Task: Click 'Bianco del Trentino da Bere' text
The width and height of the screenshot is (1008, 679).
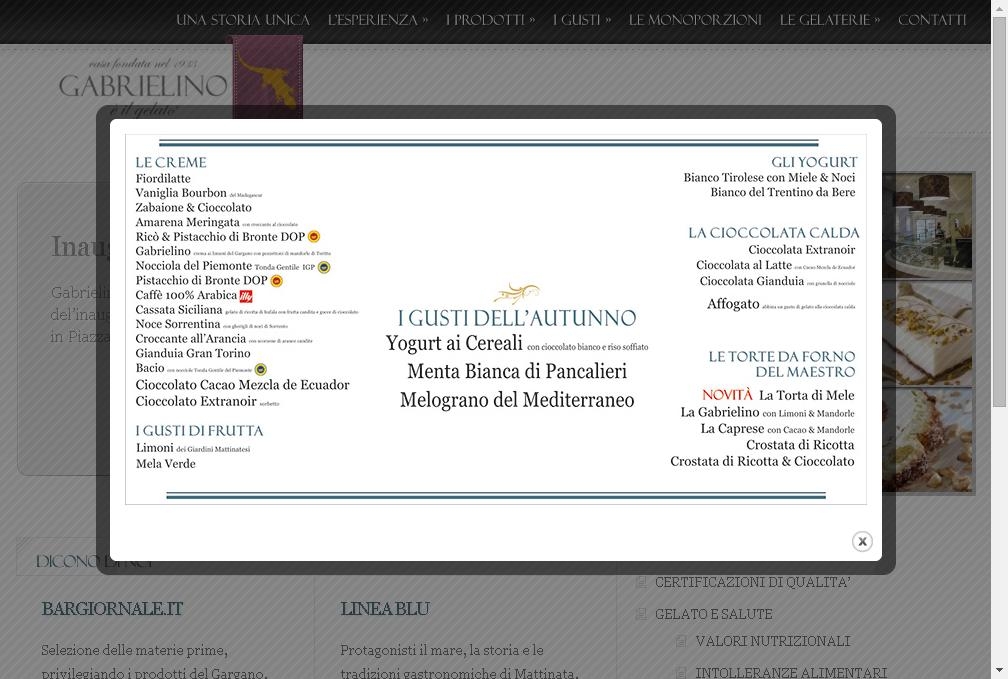Action: (782, 192)
